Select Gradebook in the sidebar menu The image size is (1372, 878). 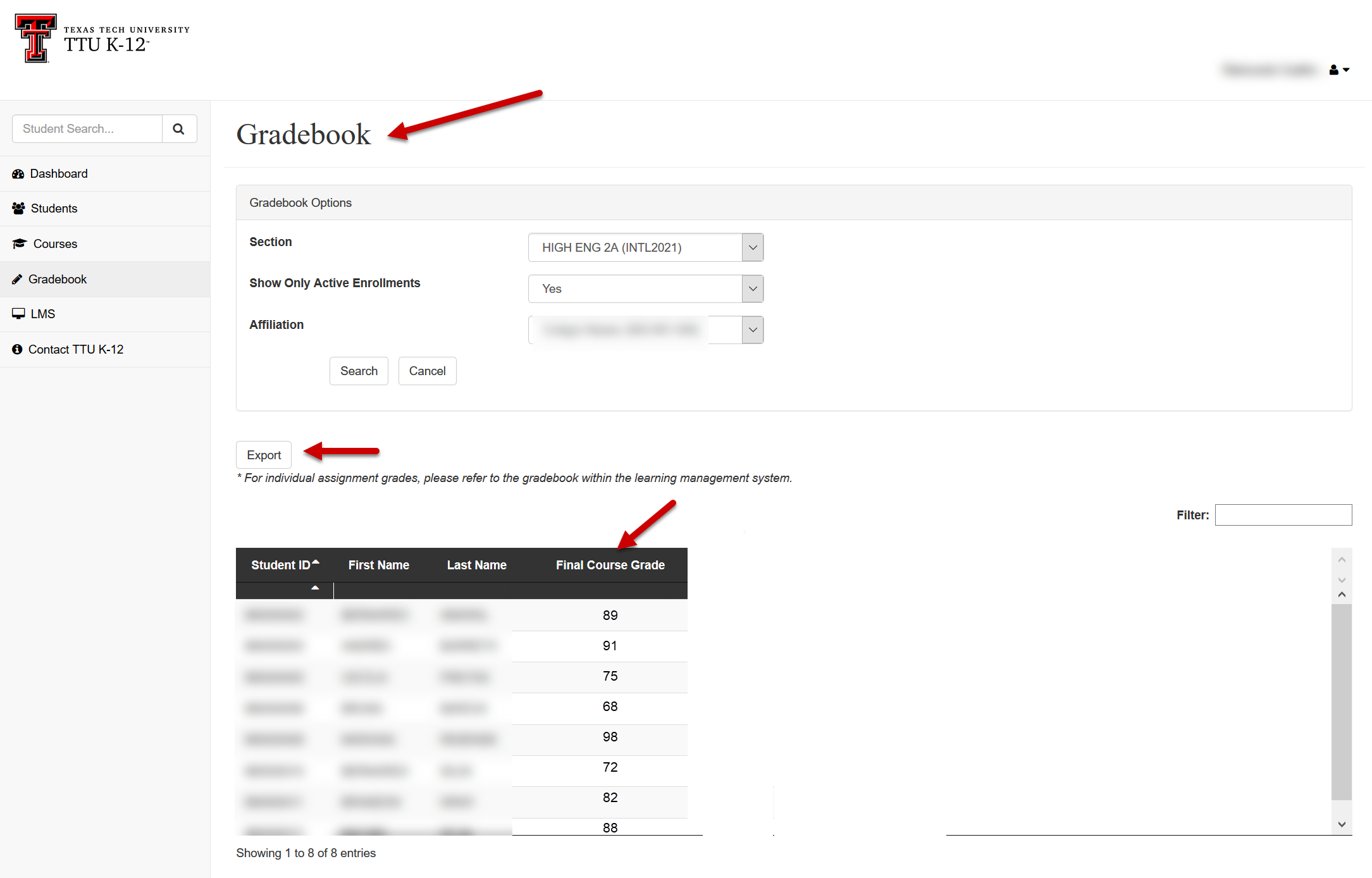tap(58, 280)
